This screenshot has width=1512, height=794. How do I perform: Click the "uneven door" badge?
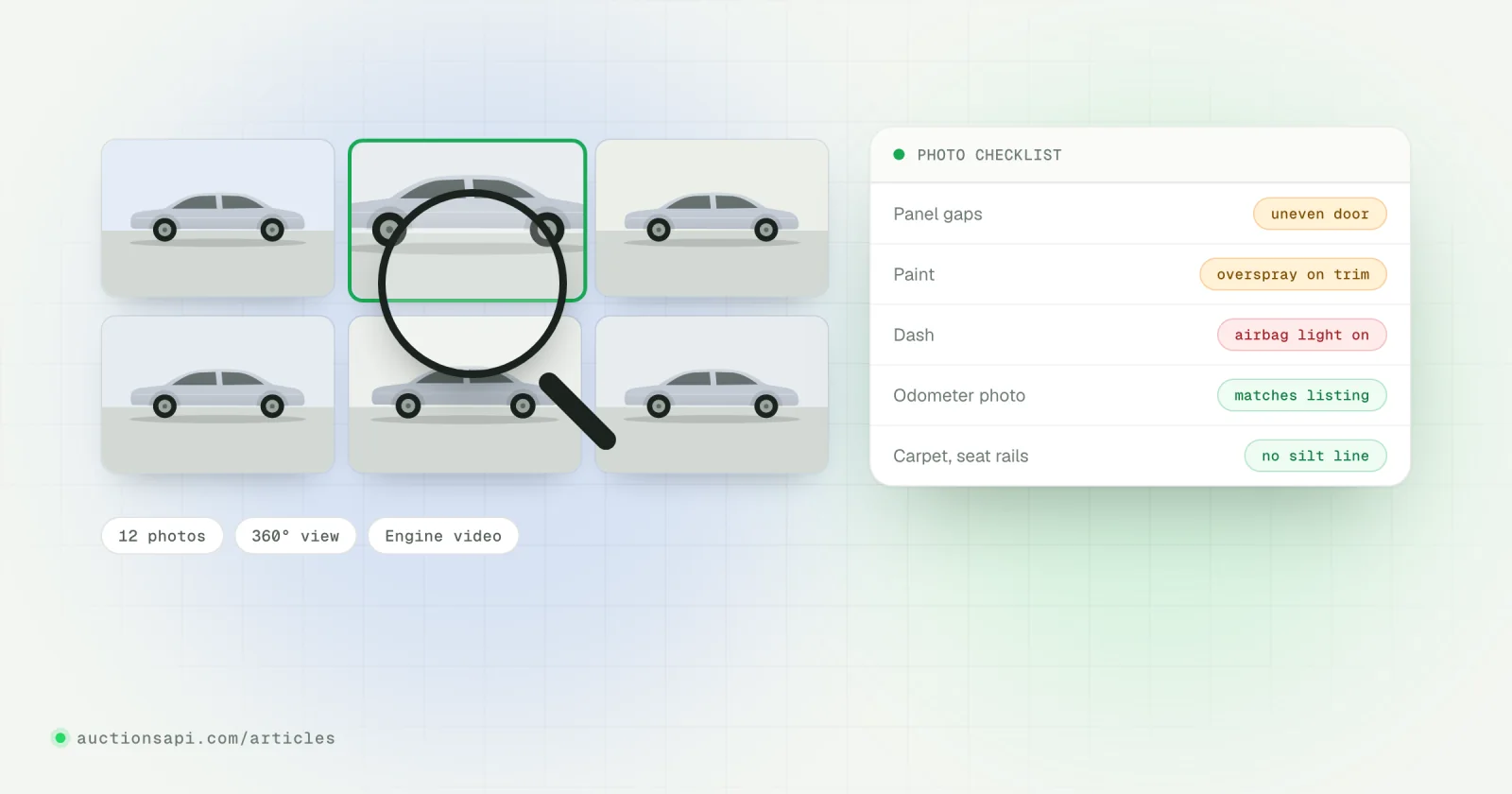tap(1320, 214)
